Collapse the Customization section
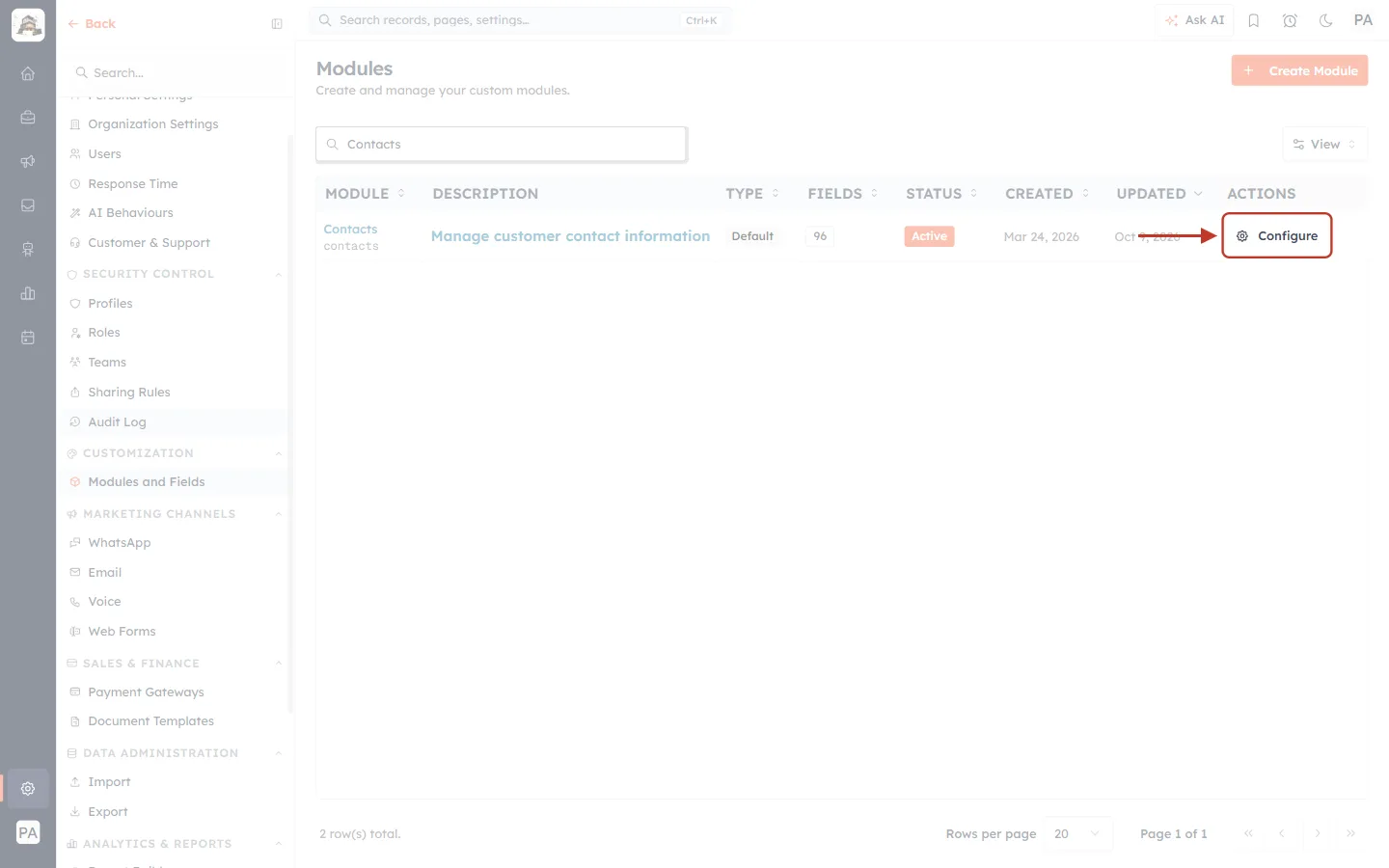The image size is (1389, 868). click(x=279, y=453)
